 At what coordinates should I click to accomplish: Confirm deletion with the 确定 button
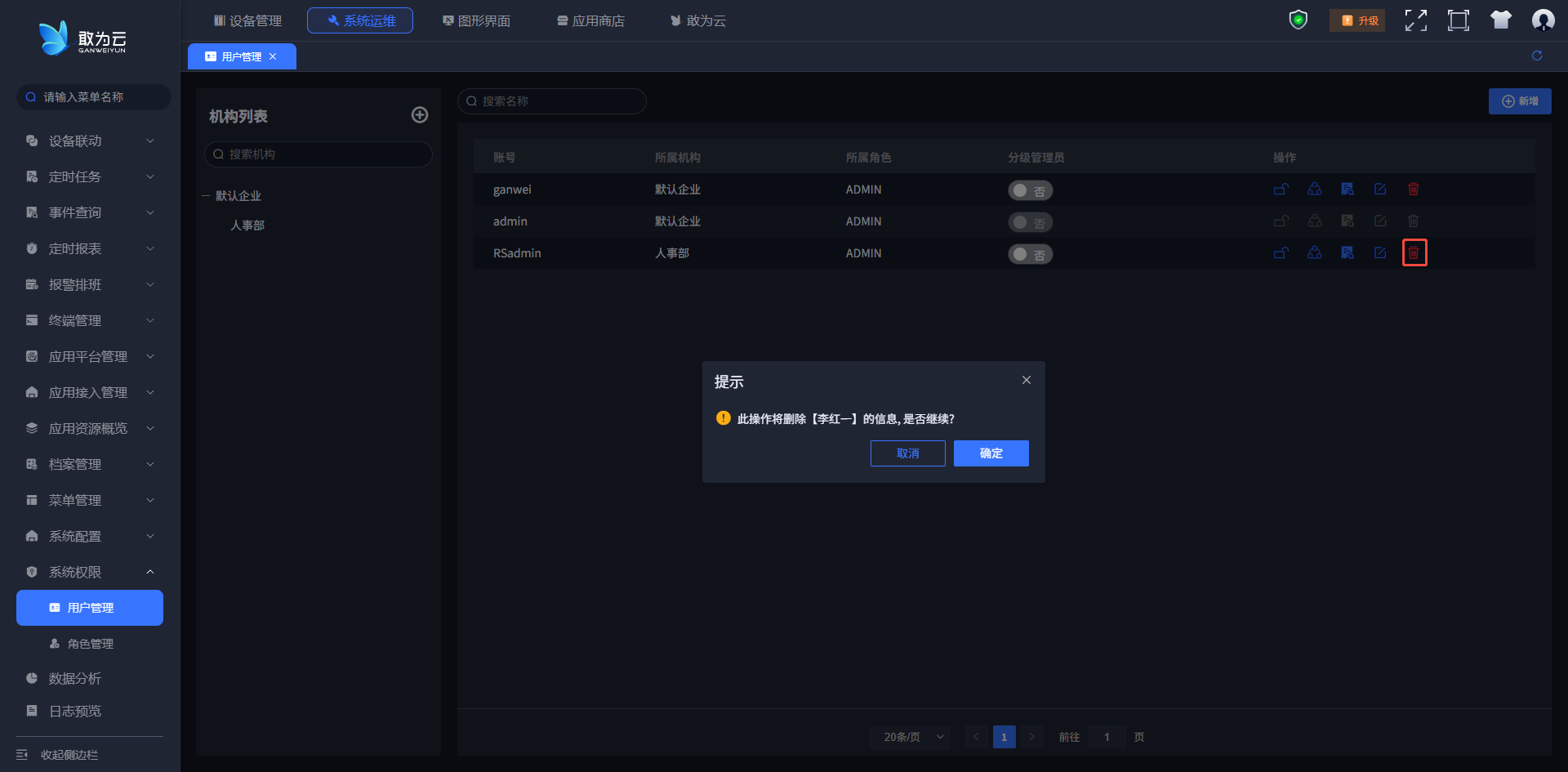[991, 453]
